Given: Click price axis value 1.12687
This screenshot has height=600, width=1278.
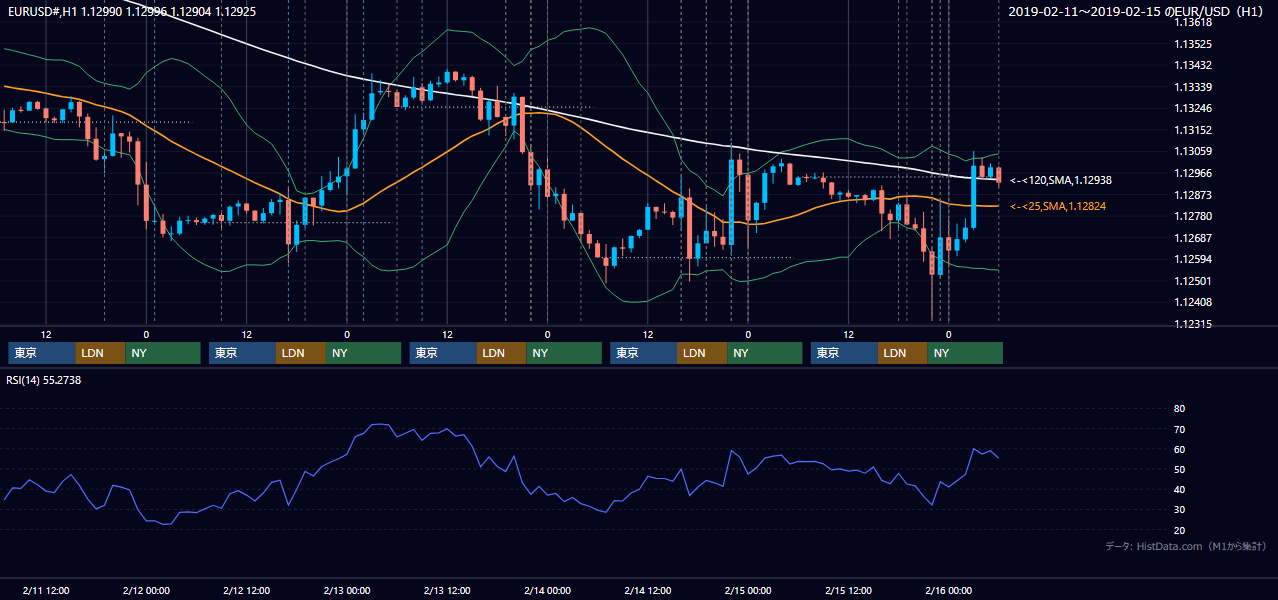Looking at the screenshot, I should click(x=1193, y=238).
